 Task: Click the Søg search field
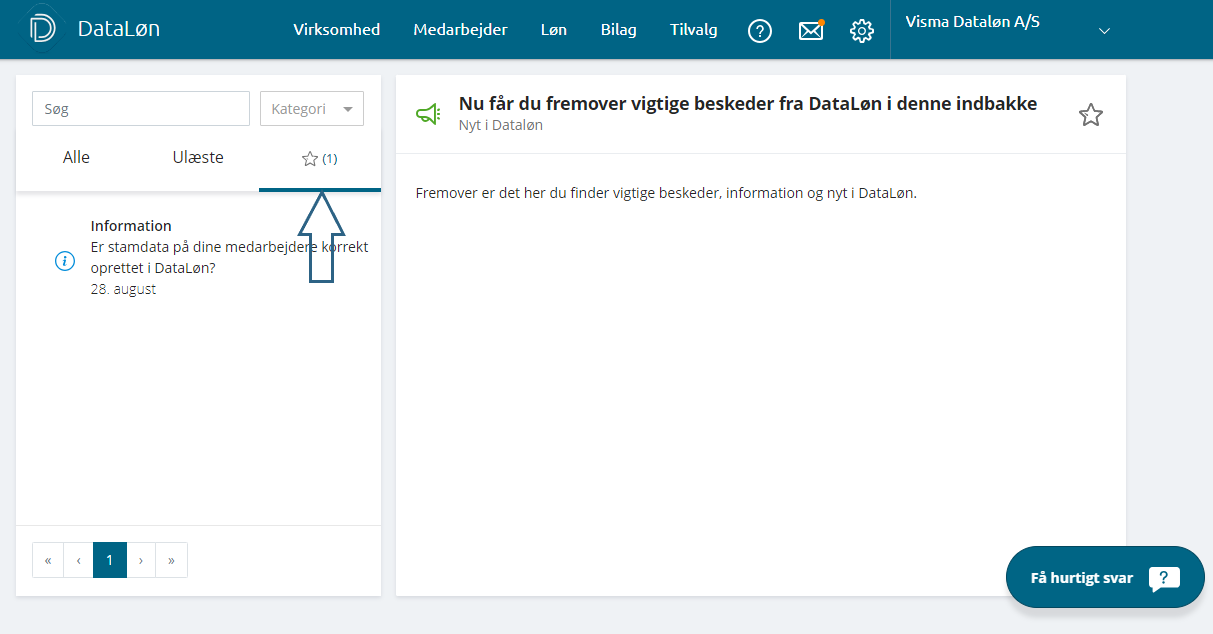(x=141, y=109)
